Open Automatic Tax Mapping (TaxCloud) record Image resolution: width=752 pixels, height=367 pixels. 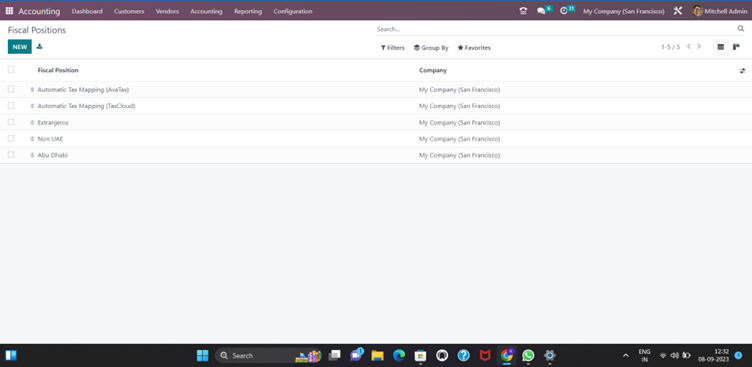coord(86,106)
